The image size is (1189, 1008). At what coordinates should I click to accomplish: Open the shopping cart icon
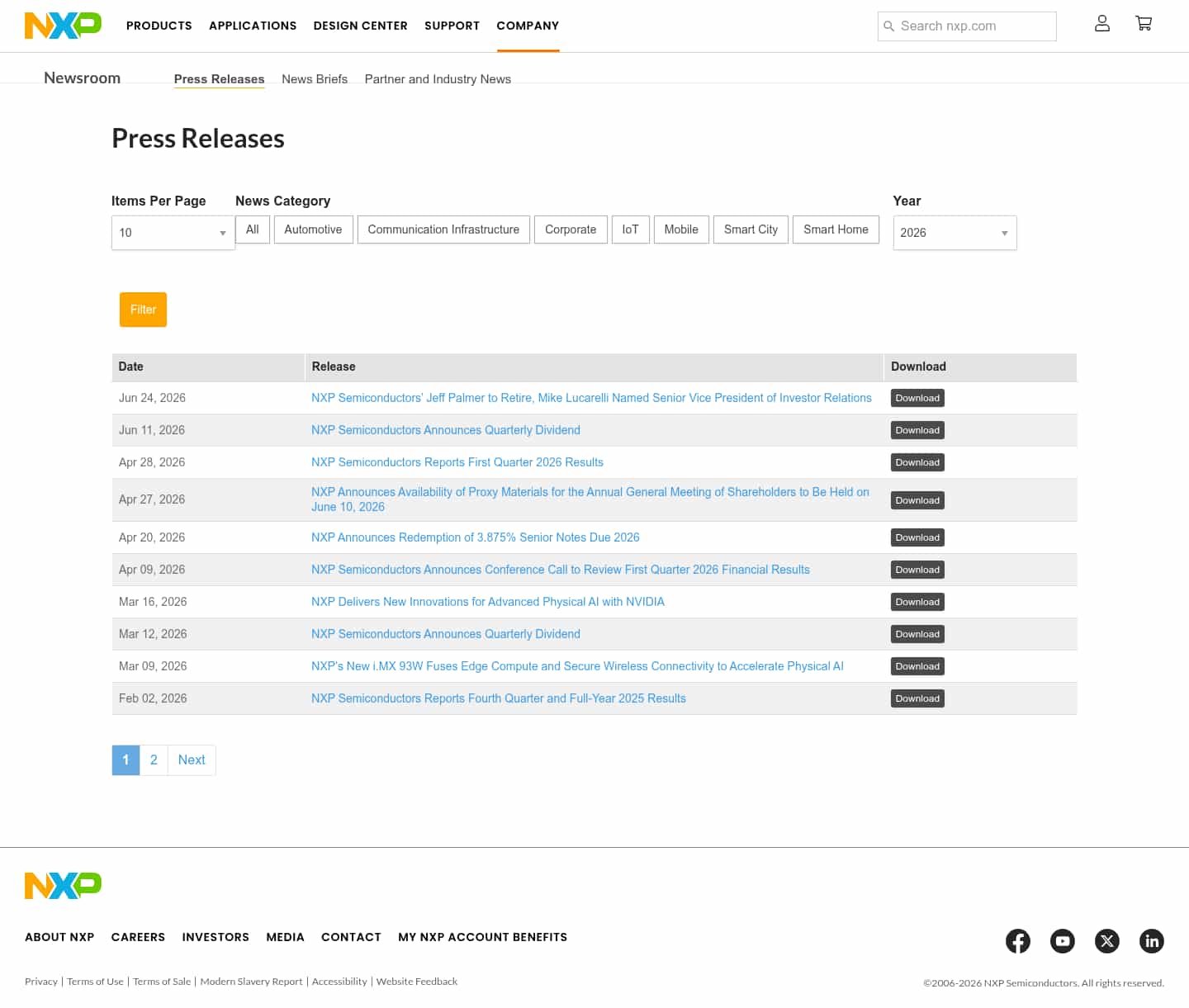coord(1144,23)
